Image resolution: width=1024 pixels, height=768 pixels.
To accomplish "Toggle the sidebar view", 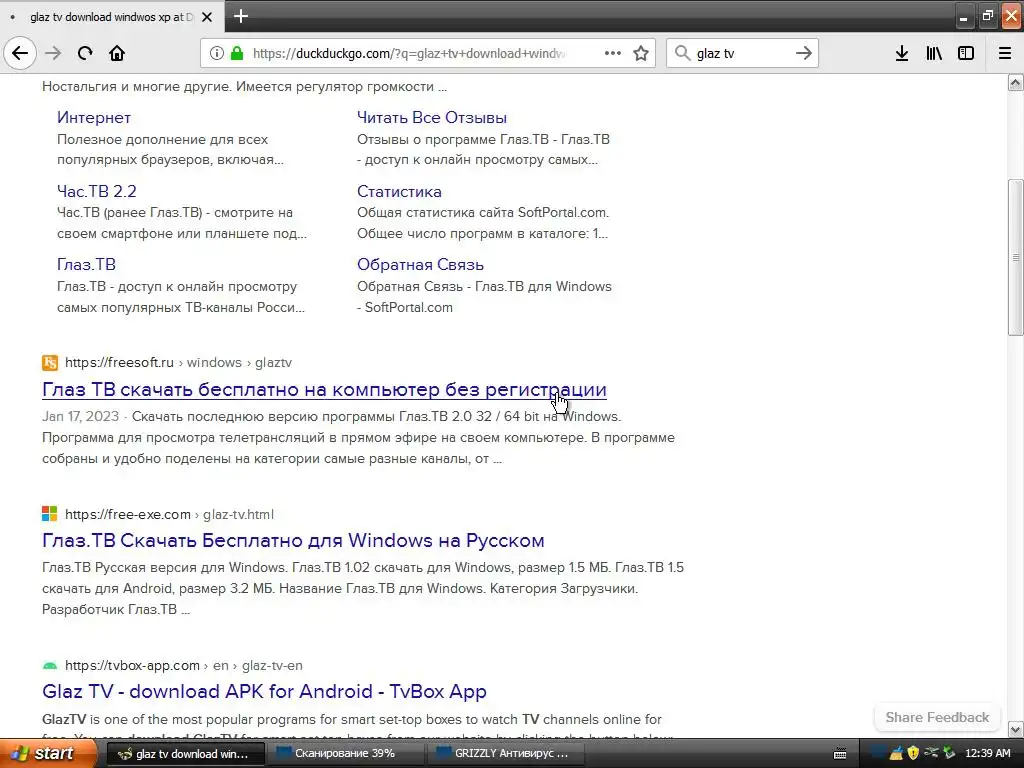I will 966,53.
